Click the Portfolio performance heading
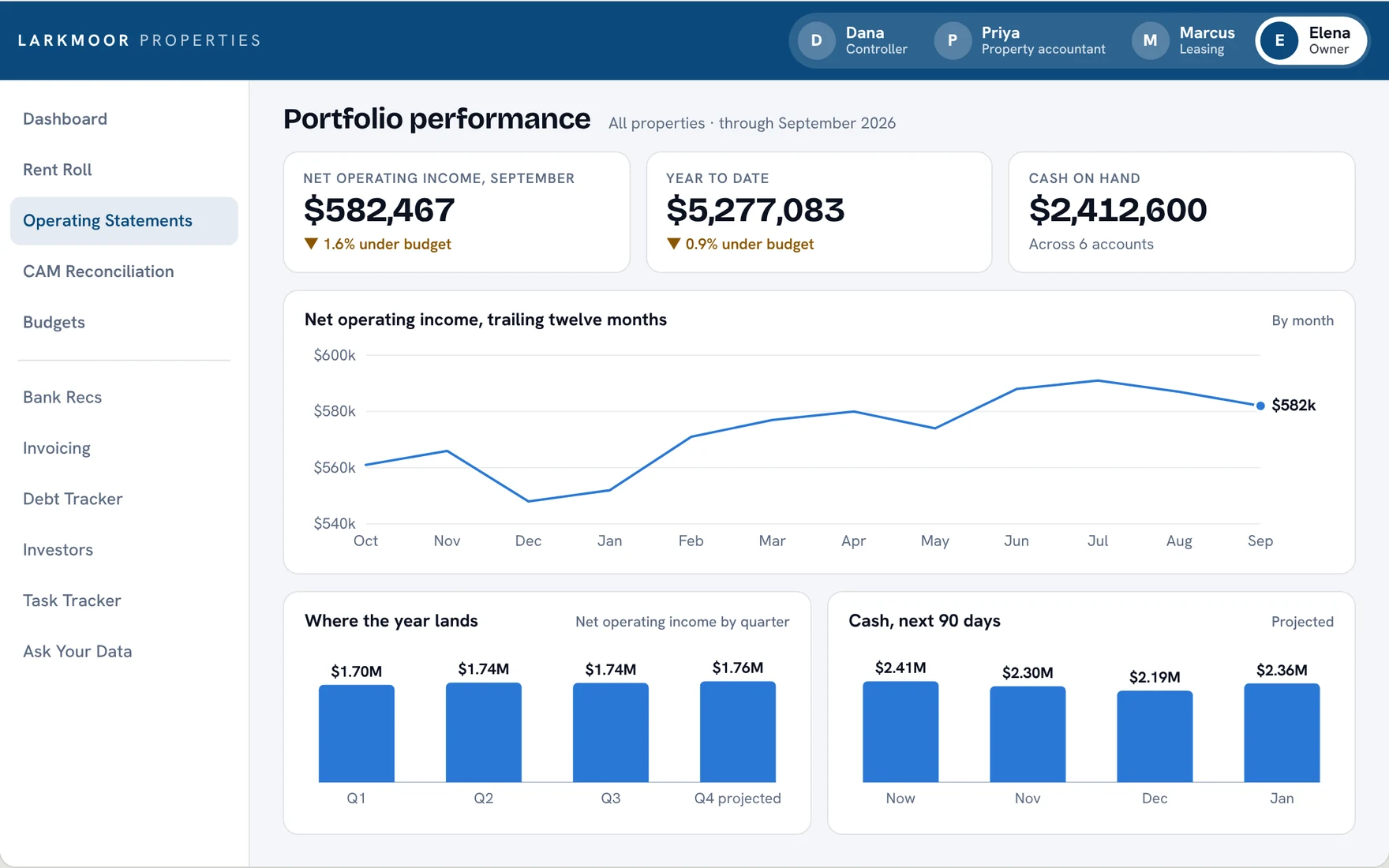The image size is (1389, 868). (436, 119)
